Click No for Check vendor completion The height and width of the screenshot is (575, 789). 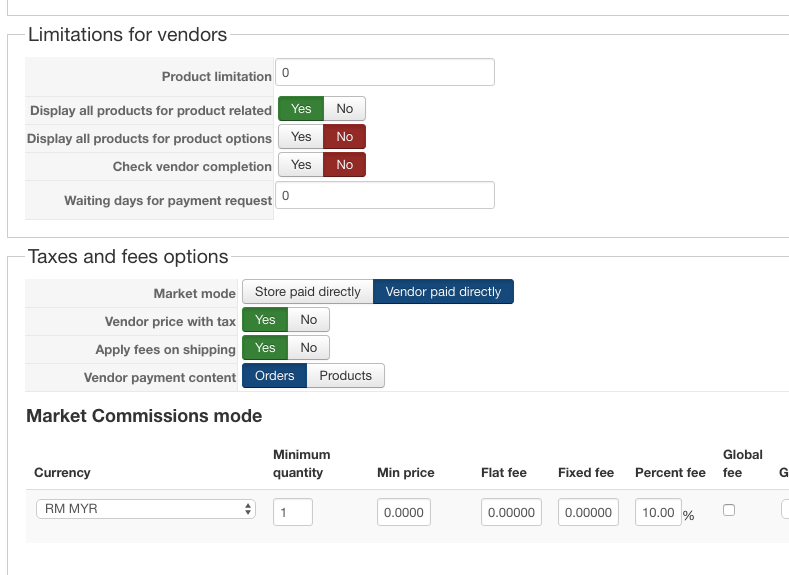(344, 165)
